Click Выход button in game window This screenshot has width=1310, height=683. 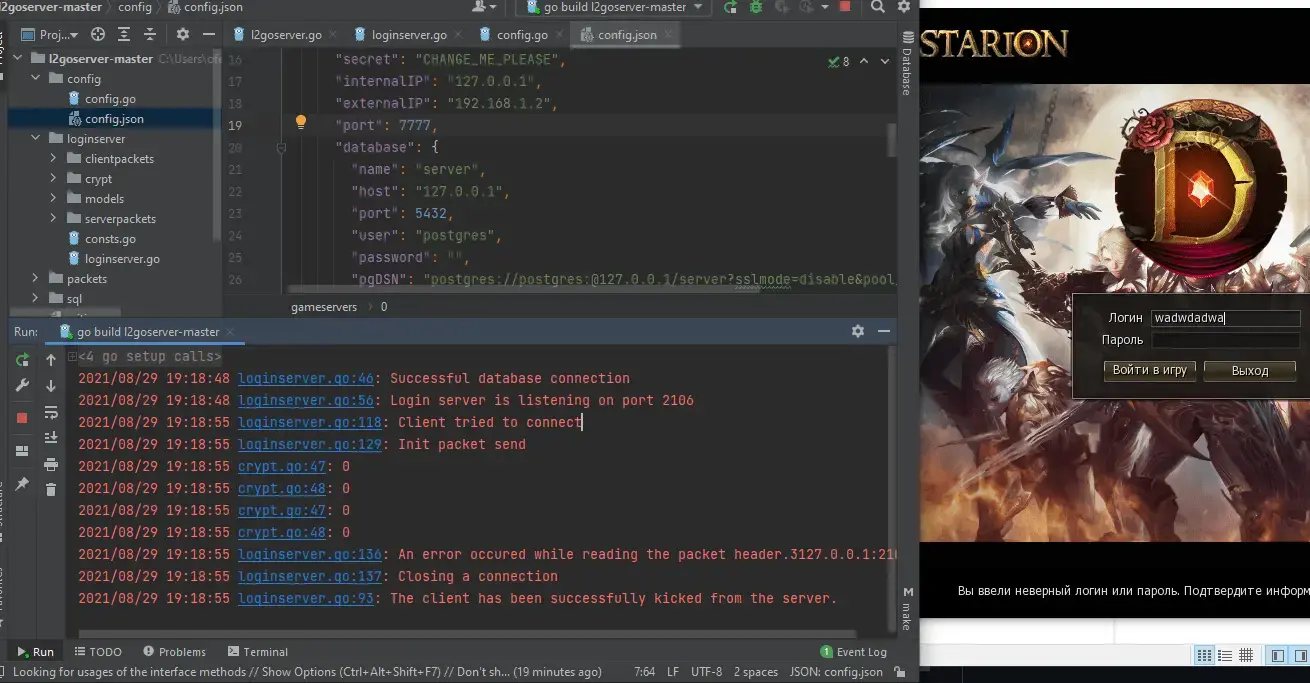point(1250,371)
